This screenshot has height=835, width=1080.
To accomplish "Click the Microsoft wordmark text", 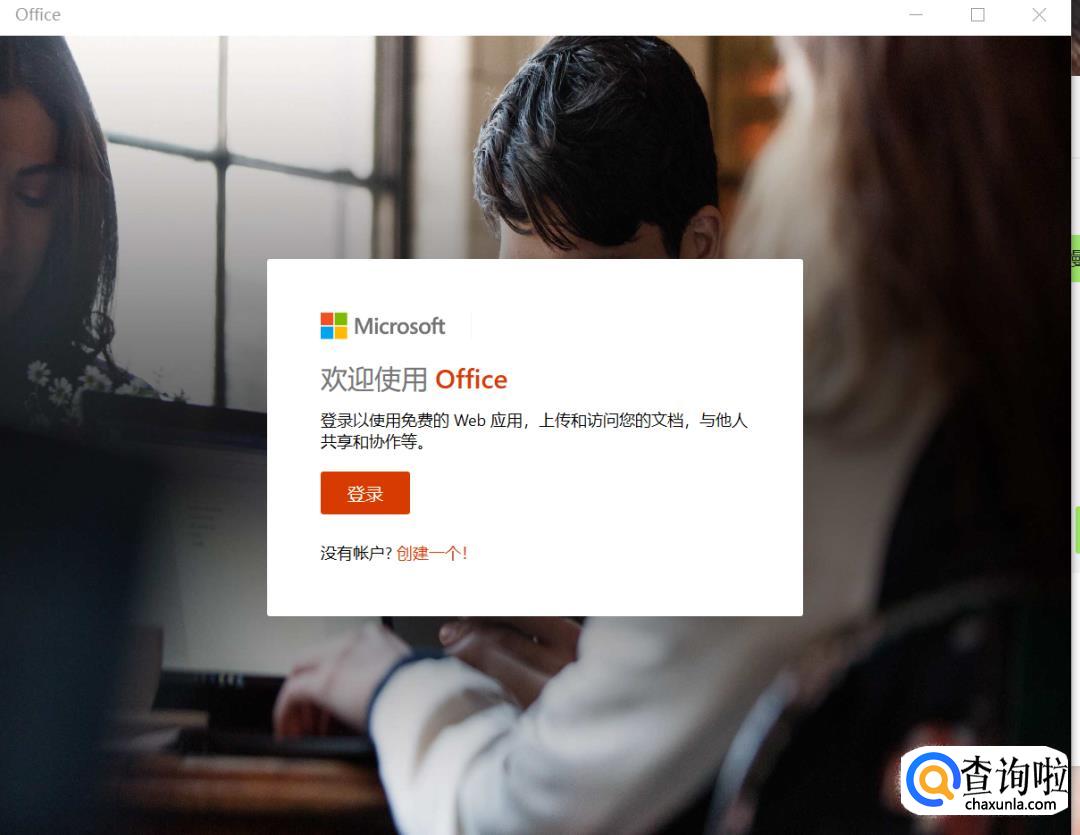I will [399, 326].
